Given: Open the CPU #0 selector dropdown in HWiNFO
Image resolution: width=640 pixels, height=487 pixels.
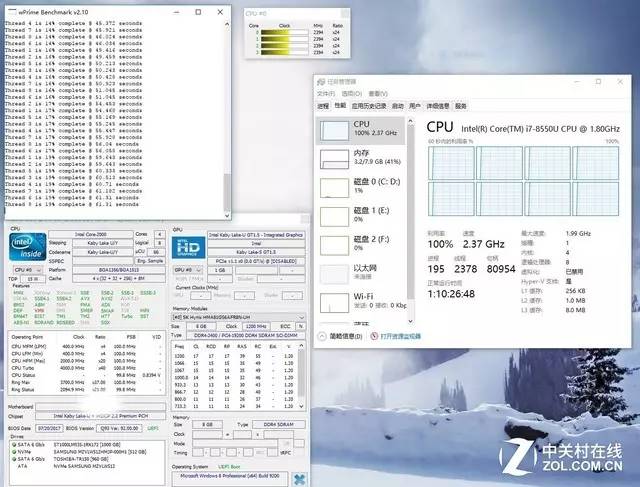Looking at the screenshot, I should 28,270.
